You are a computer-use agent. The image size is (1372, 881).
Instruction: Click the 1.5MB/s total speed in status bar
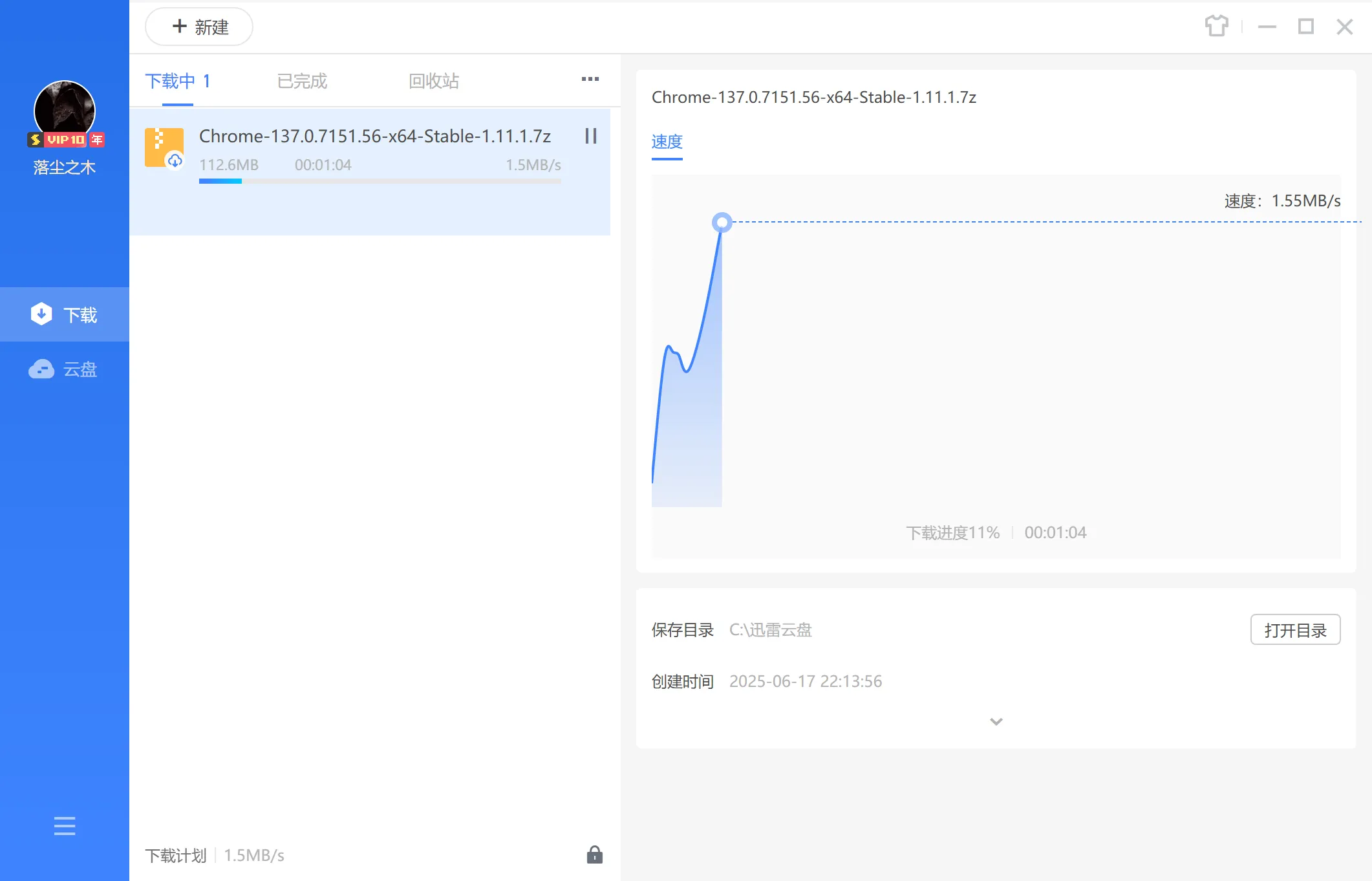pos(254,856)
